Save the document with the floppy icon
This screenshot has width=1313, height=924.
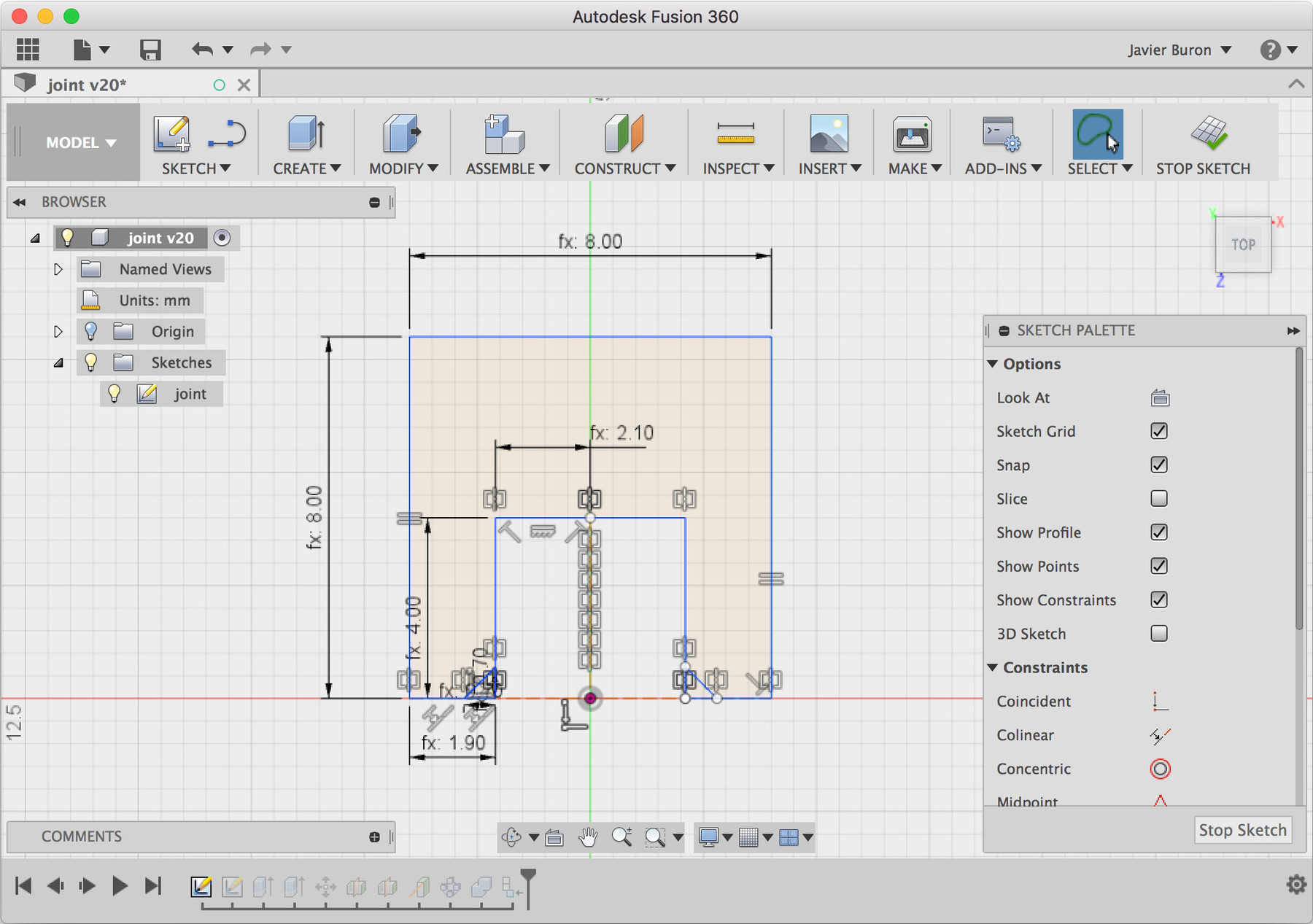(x=150, y=50)
